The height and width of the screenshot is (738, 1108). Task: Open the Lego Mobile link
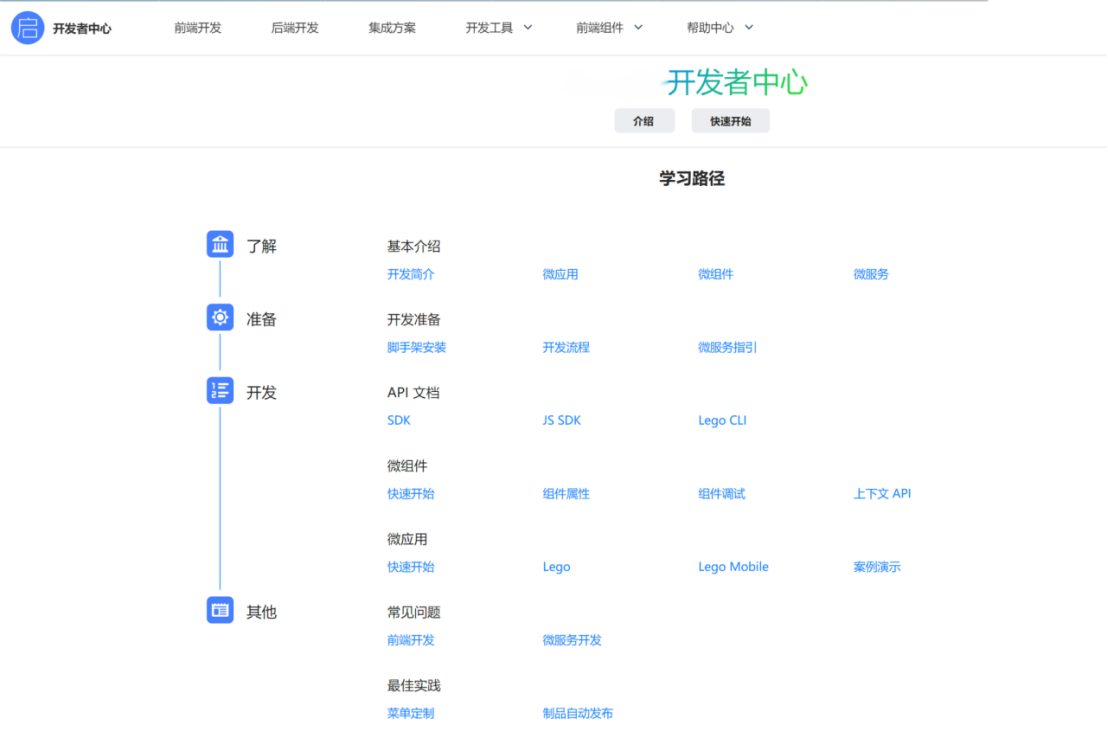pos(733,567)
